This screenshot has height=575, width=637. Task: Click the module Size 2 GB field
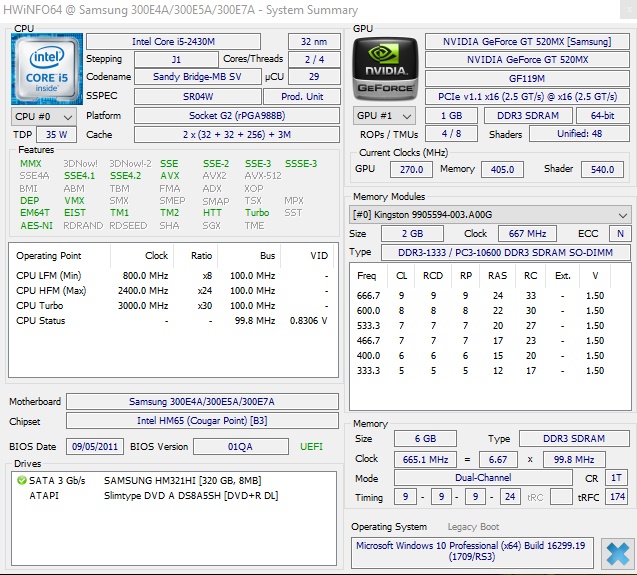[412, 234]
